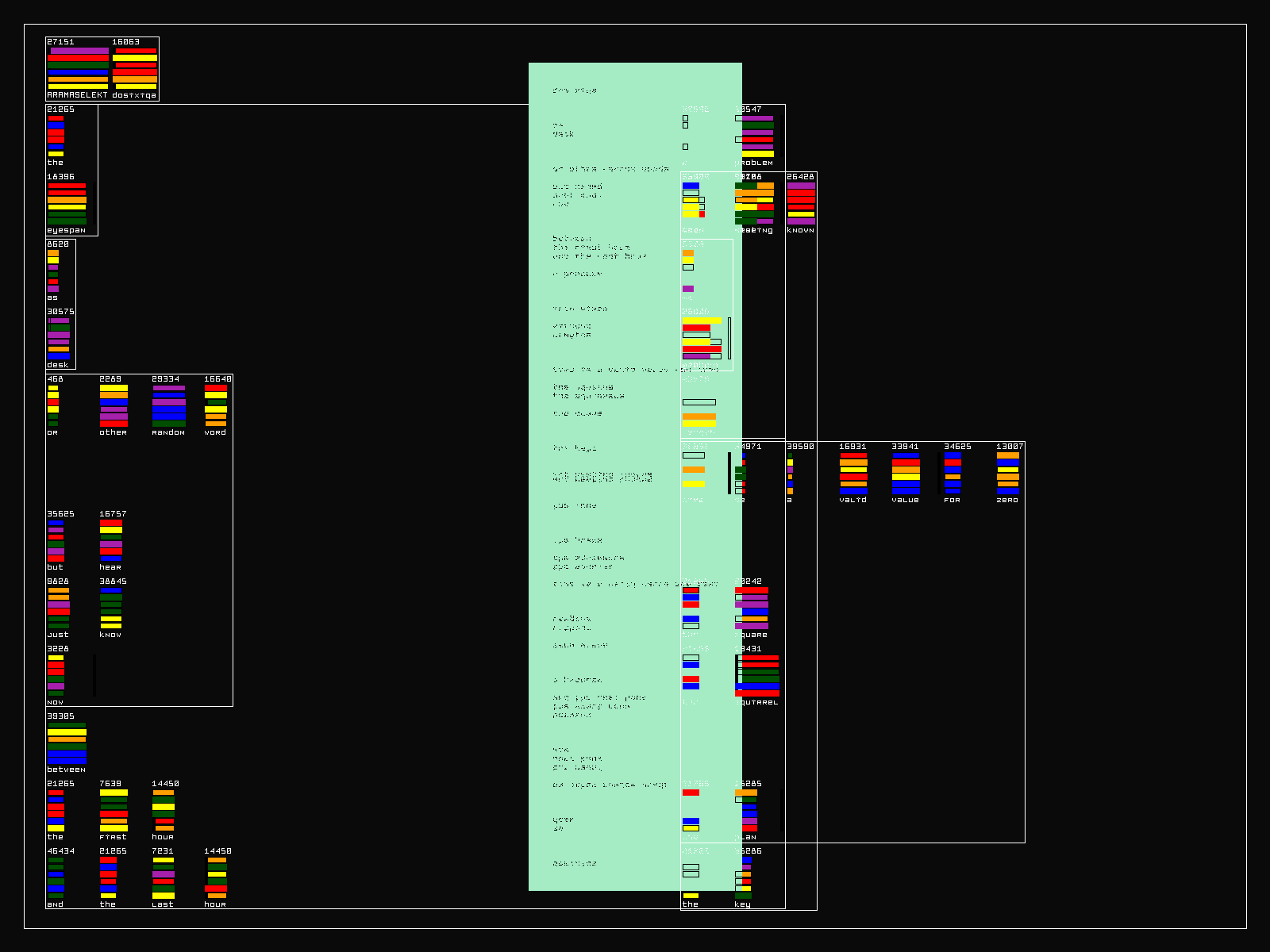Click the 'zero' color bar block
The height and width of the screenshot is (952, 1270).
(x=1007, y=473)
